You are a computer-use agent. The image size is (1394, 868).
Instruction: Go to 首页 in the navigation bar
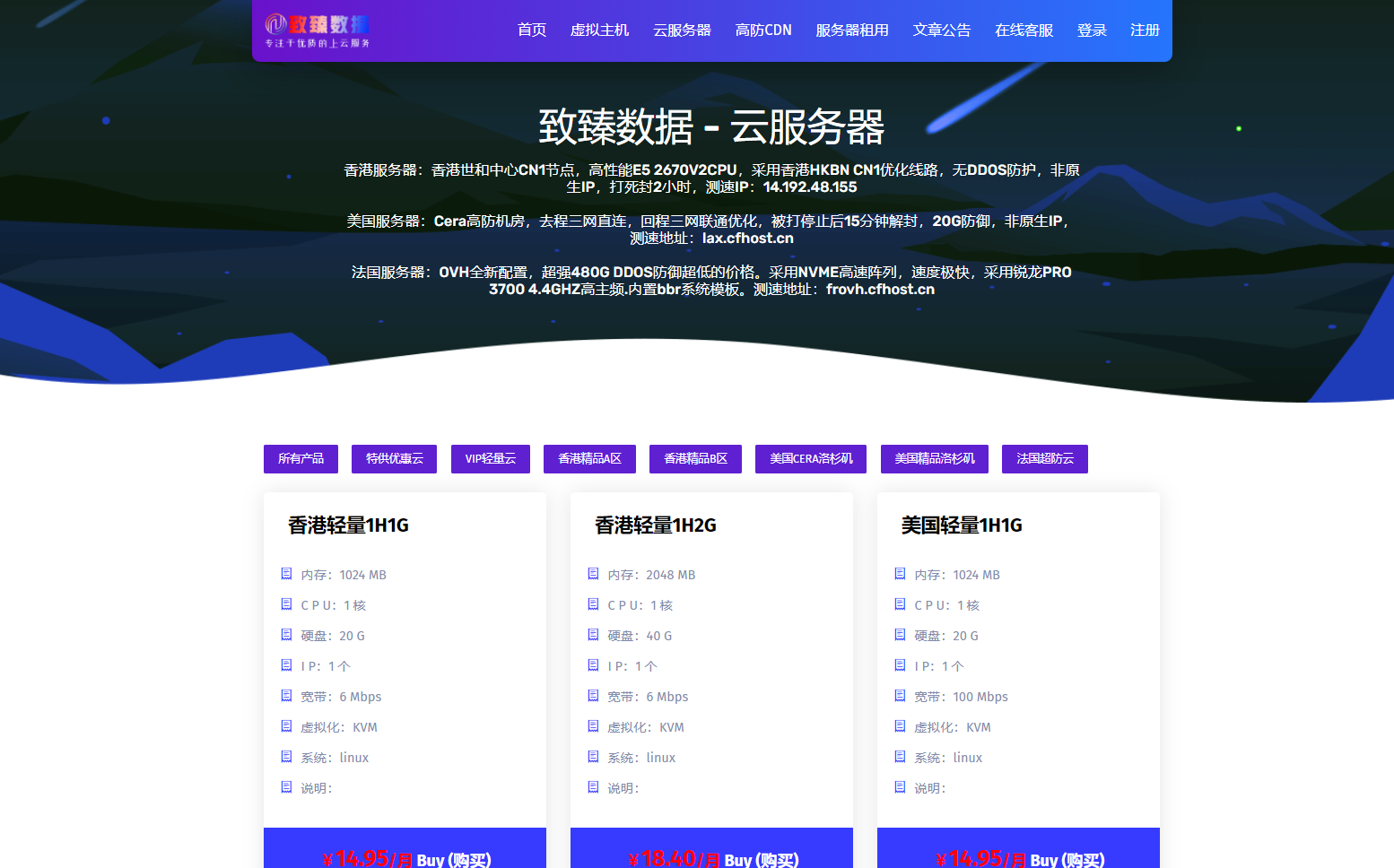[x=532, y=30]
